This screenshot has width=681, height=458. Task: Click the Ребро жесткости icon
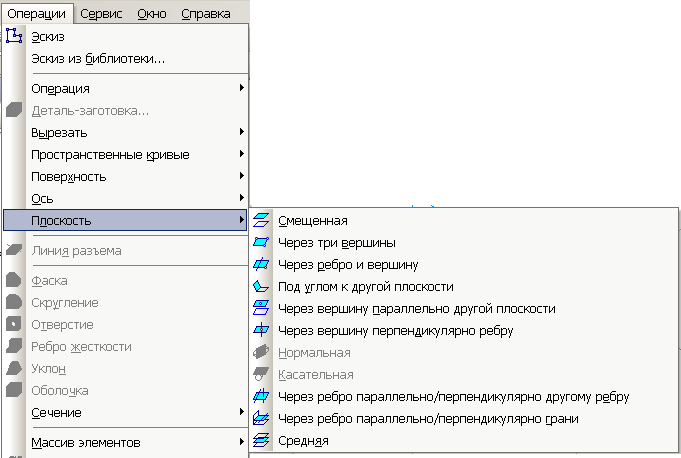point(14,346)
